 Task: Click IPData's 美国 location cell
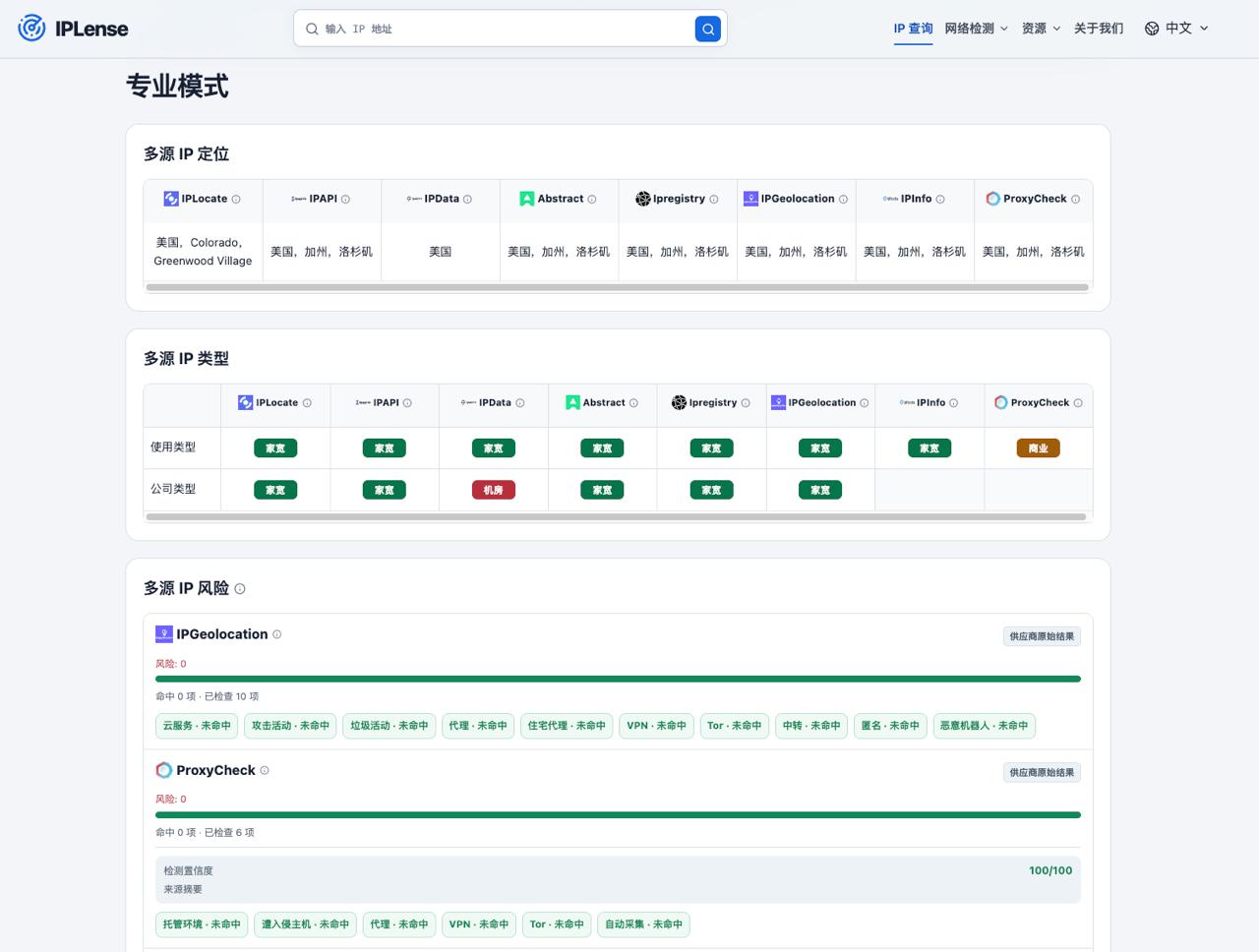click(x=441, y=252)
